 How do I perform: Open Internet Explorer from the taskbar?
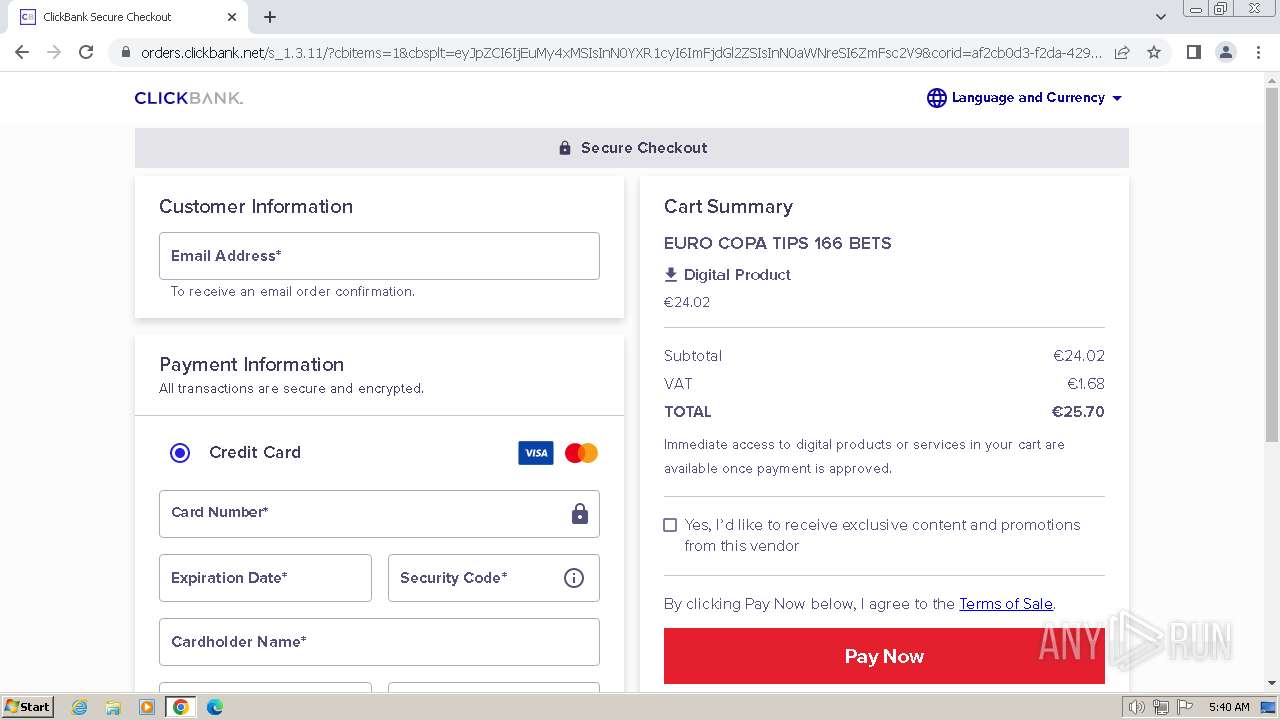click(80, 707)
